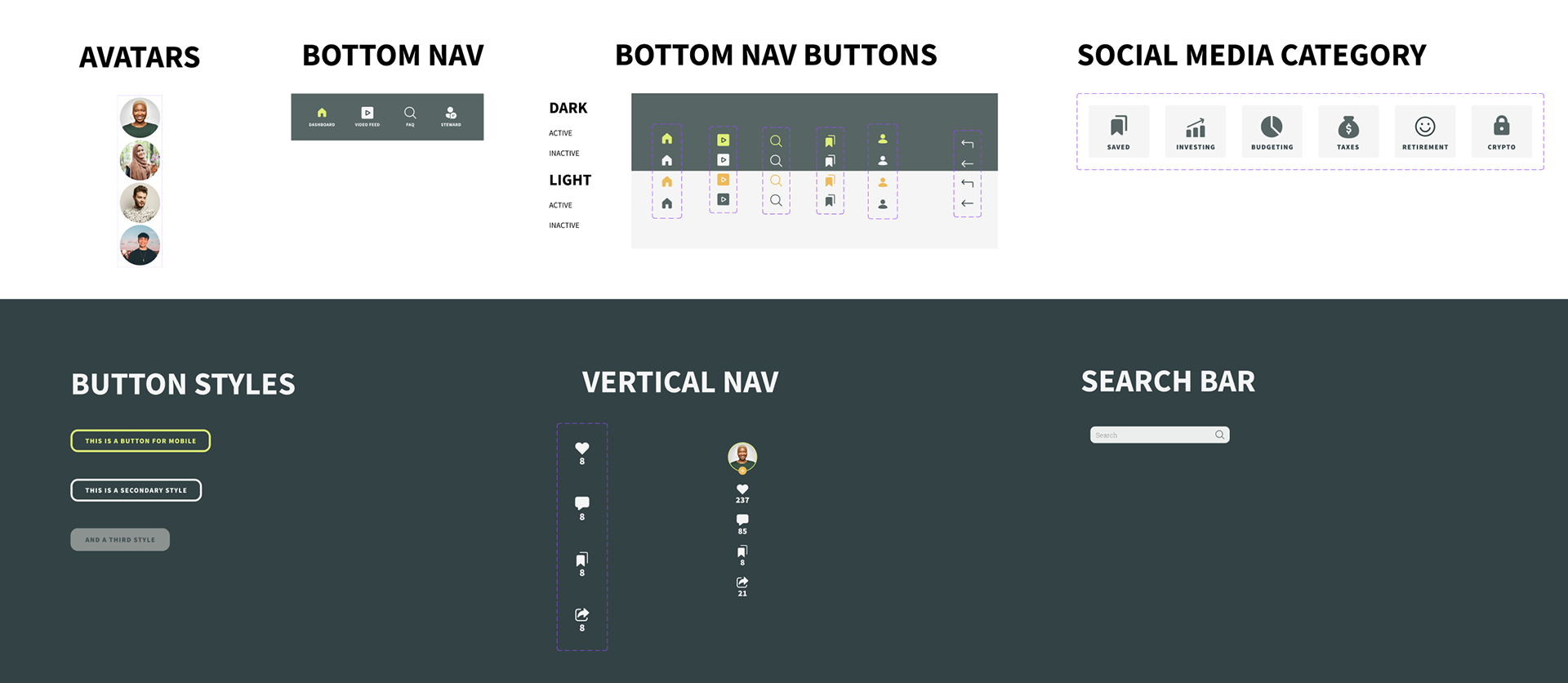Open the Crypto lock category

pyautogui.click(x=1502, y=131)
